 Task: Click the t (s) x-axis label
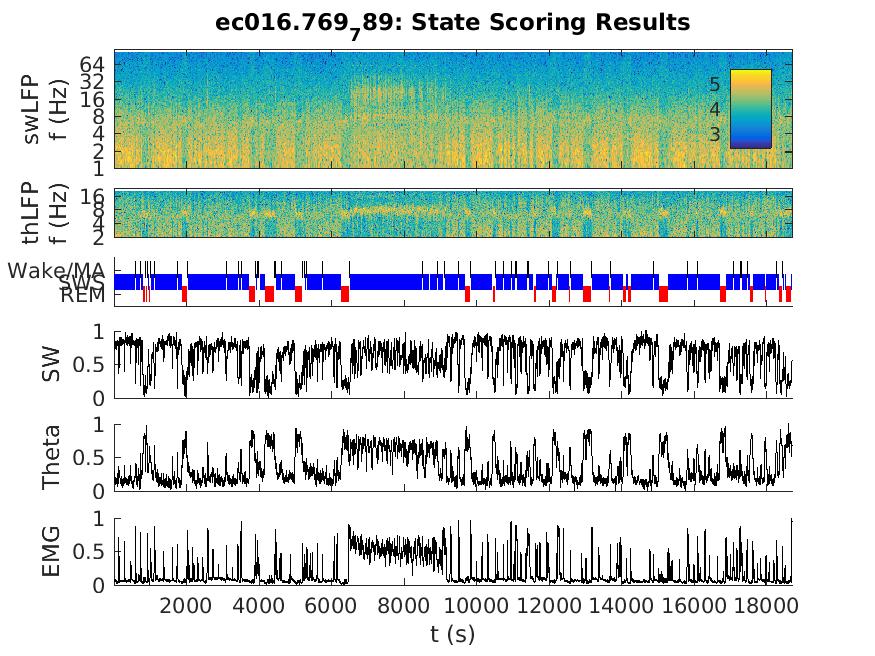(452, 634)
